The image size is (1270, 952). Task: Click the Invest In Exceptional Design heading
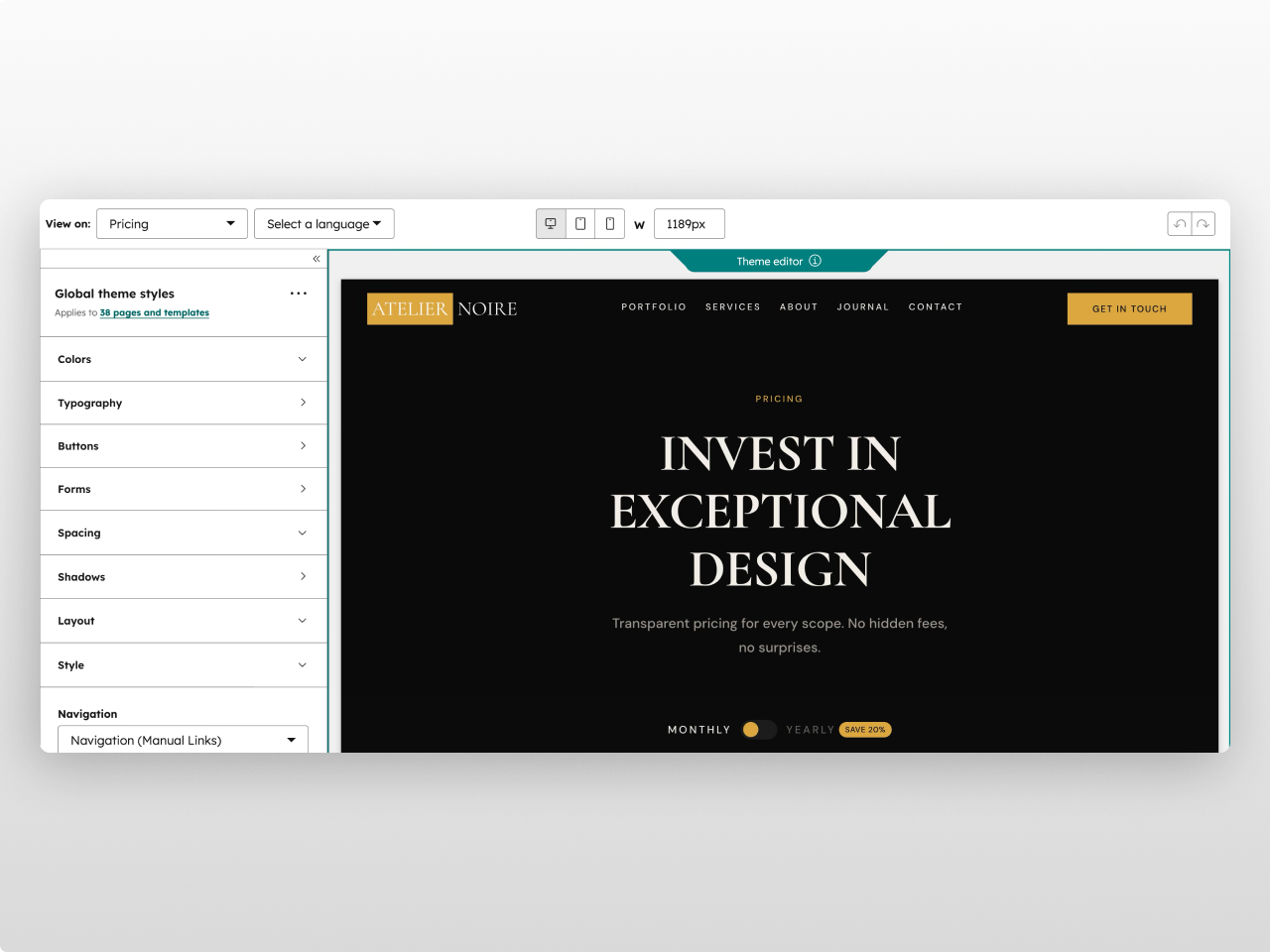780,512
